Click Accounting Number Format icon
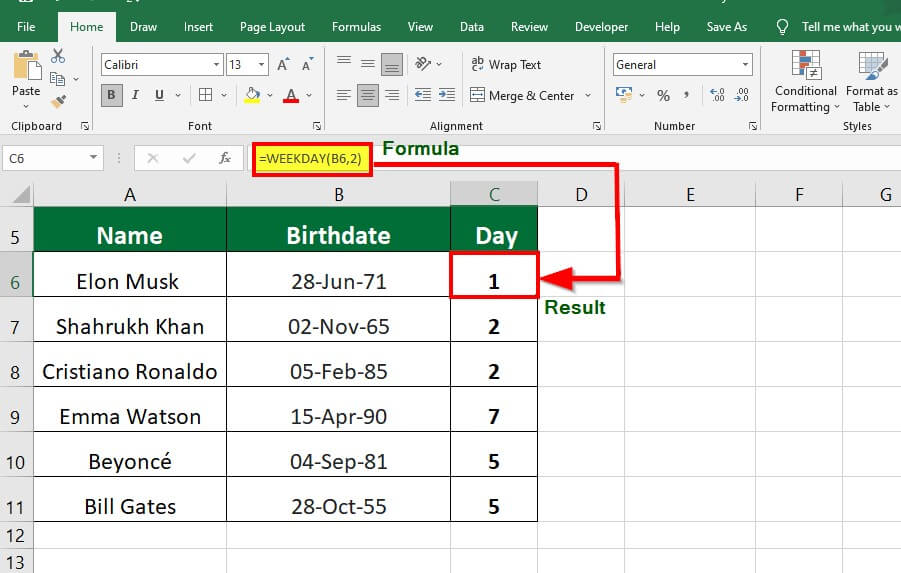Viewport: 901px width, 573px height. [x=623, y=94]
